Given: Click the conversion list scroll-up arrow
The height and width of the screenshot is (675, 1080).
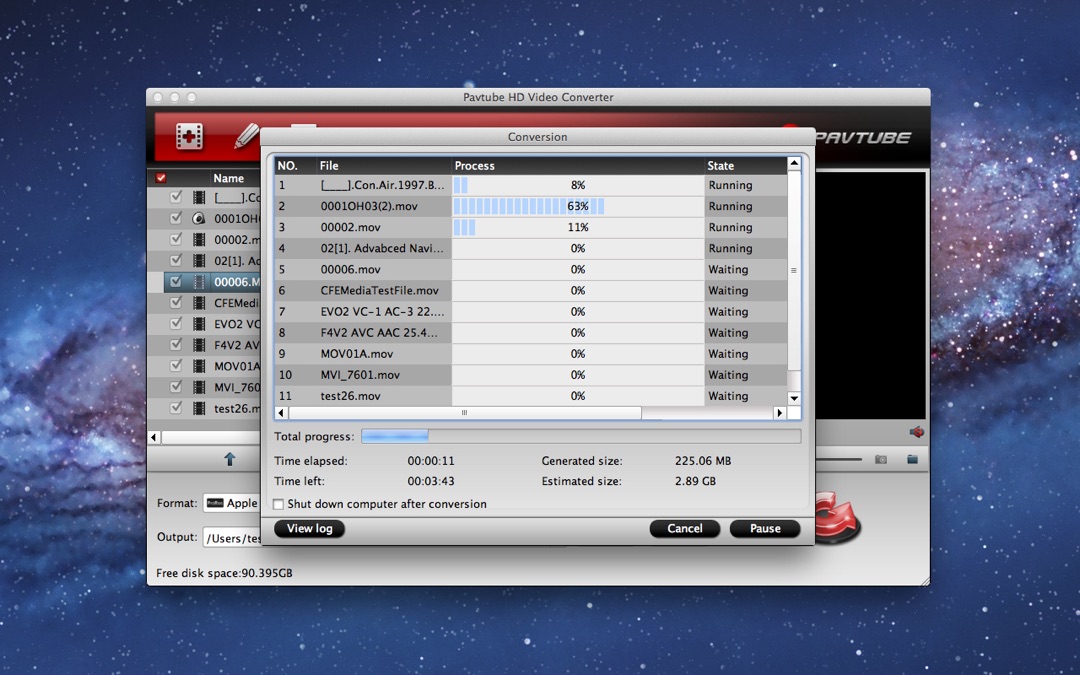Looking at the screenshot, I should click(794, 163).
